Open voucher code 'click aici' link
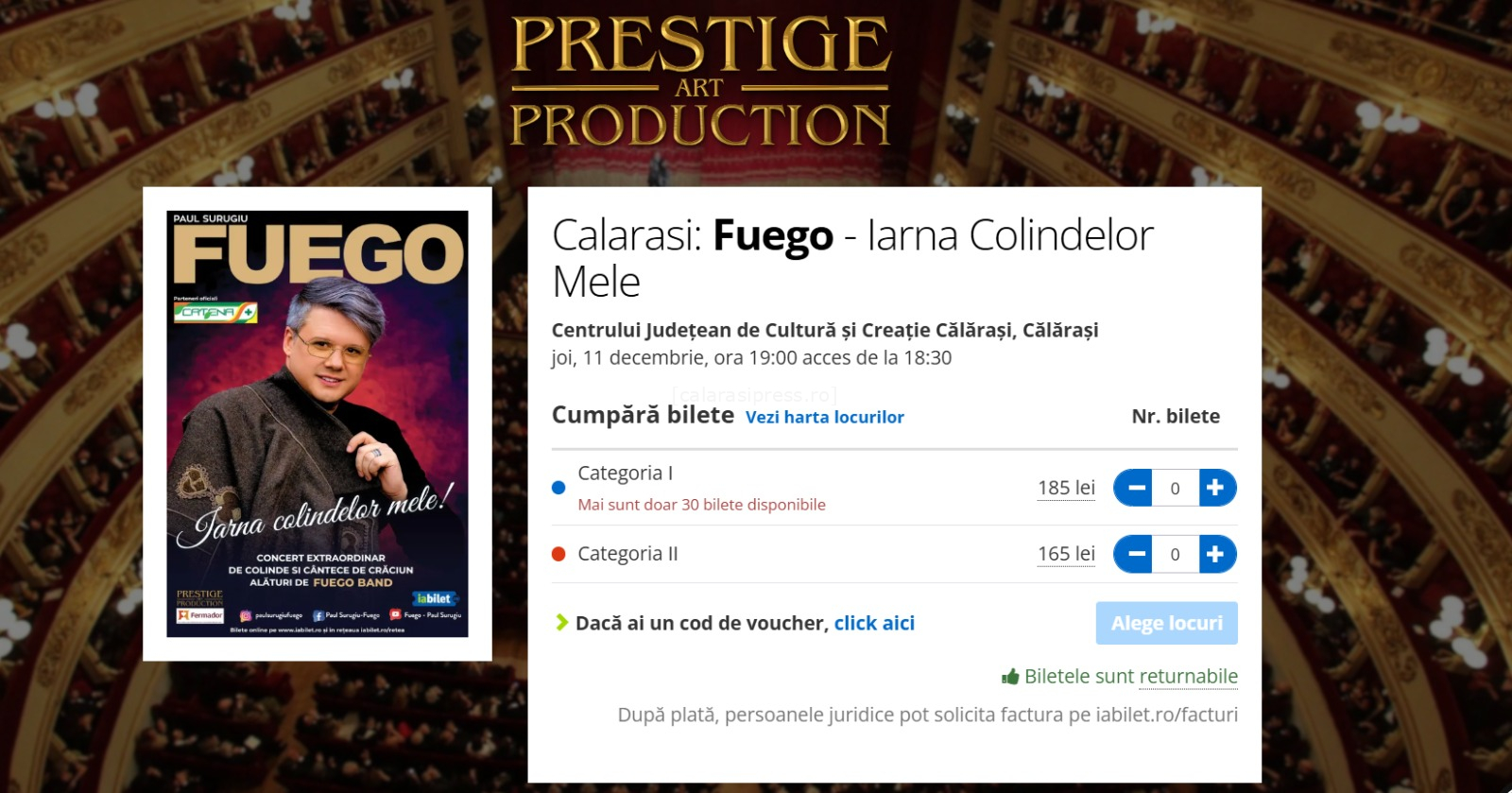 coord(874,623)
